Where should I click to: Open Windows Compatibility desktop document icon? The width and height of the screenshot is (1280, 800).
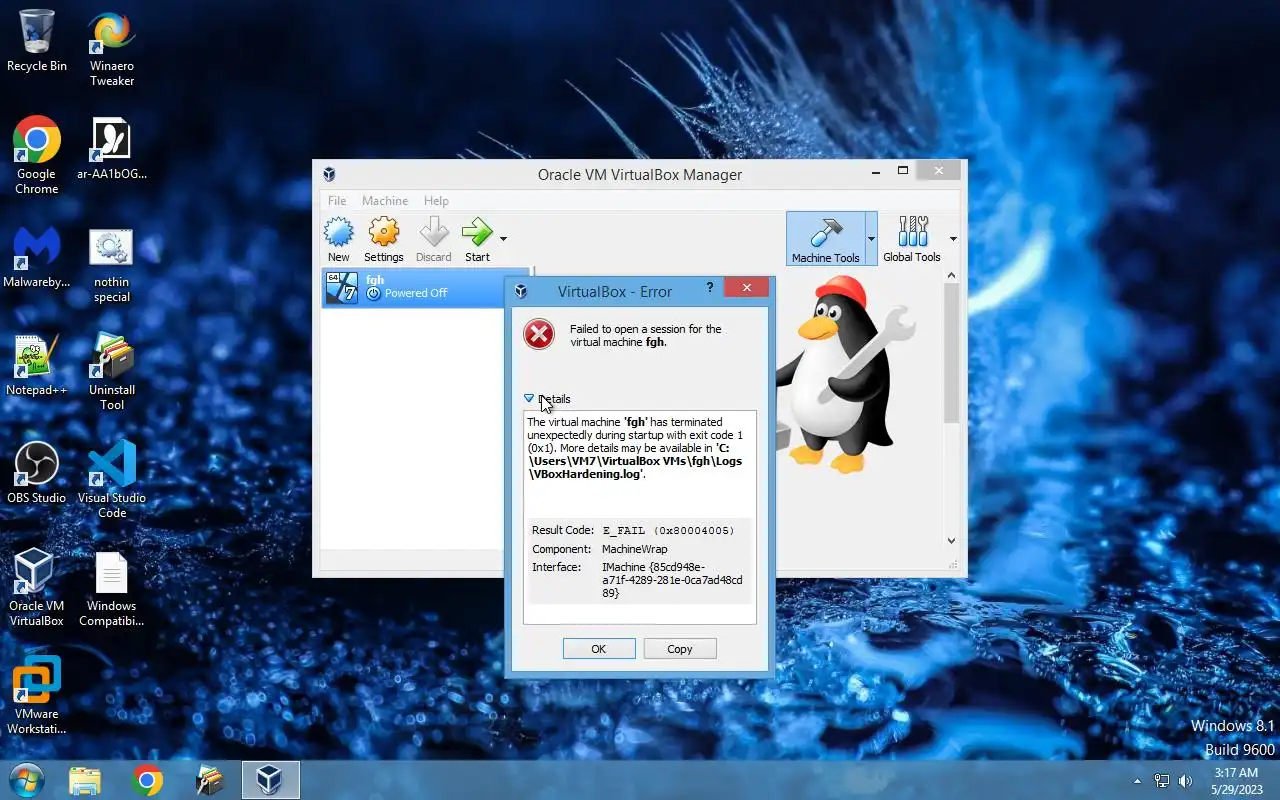pos(112,588)
